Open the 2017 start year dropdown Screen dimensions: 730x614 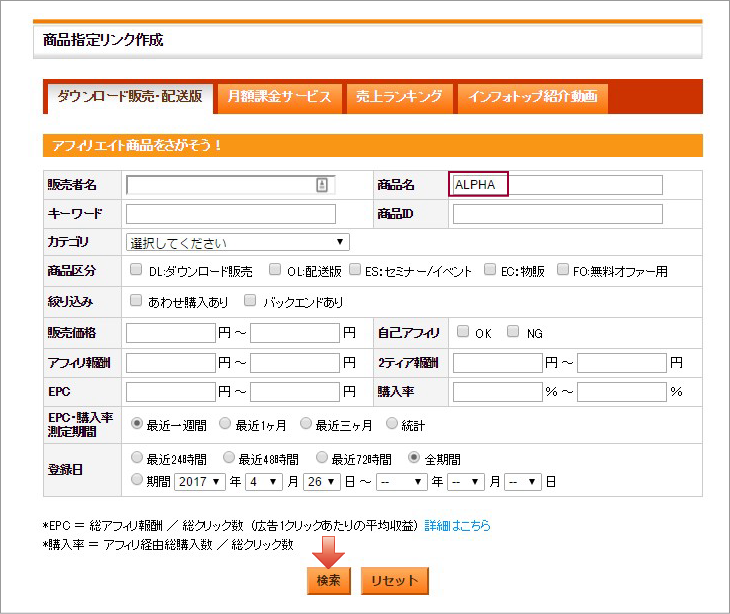pyautogui.click(x=198, y=481)
